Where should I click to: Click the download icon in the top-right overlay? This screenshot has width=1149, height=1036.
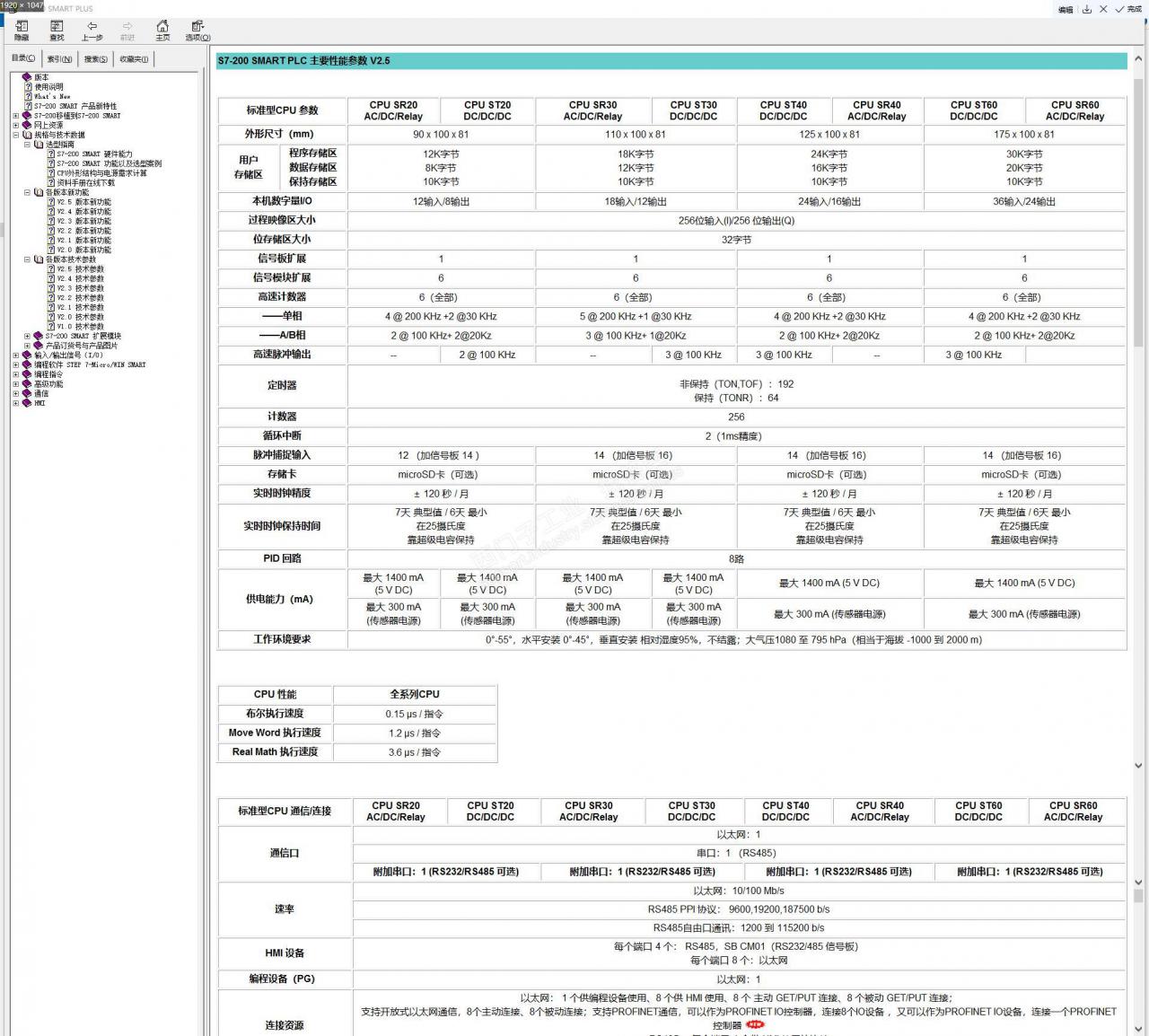point(1086,9)
